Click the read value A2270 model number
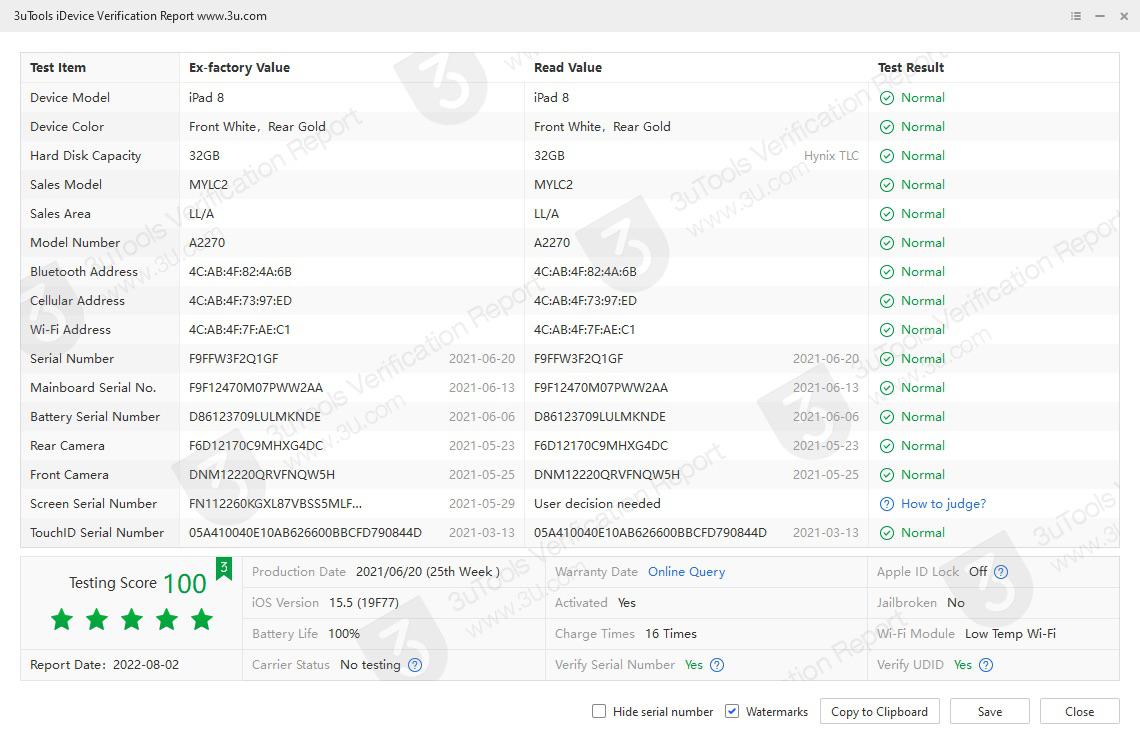This screenshot has width=1140, height=749. click(x=552, y=243)
